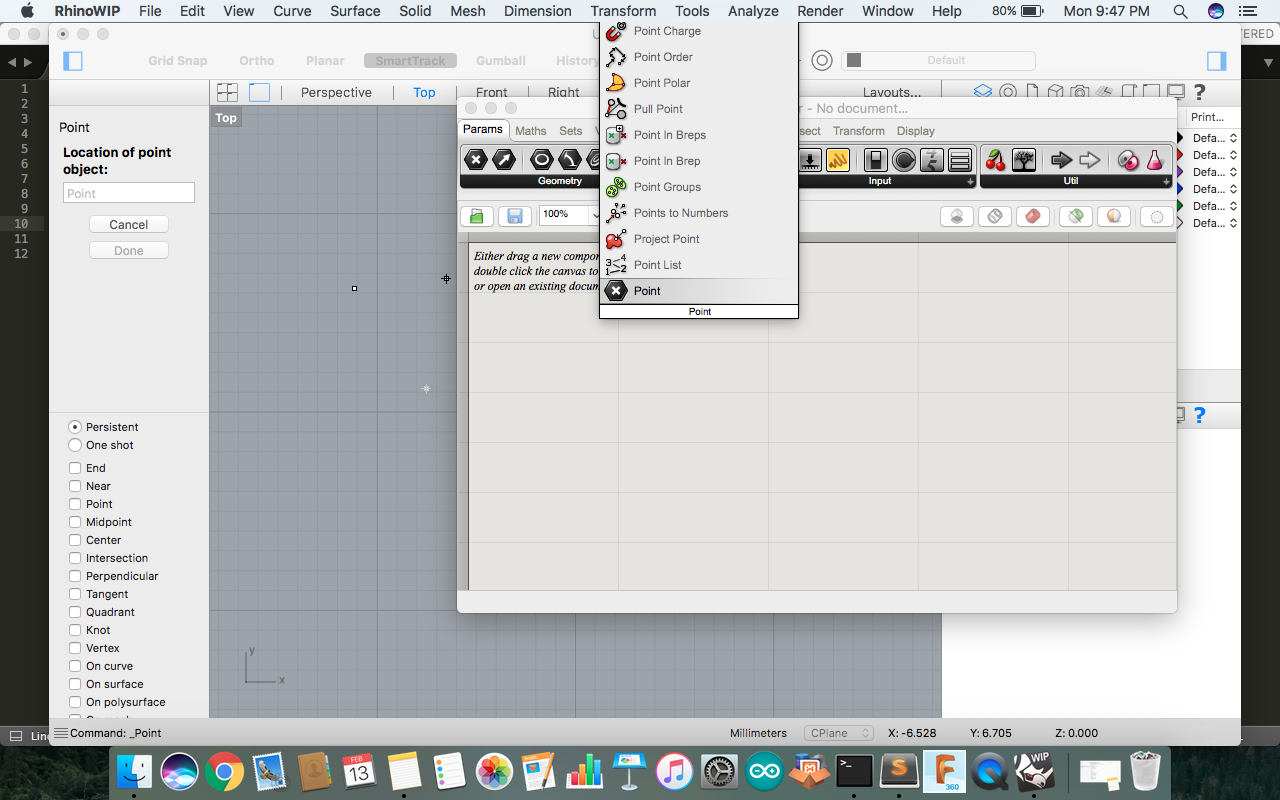Switch to the Maths tab in Grasshopper
Viewport: 1280px width, 800px height.
pos(531,131)
